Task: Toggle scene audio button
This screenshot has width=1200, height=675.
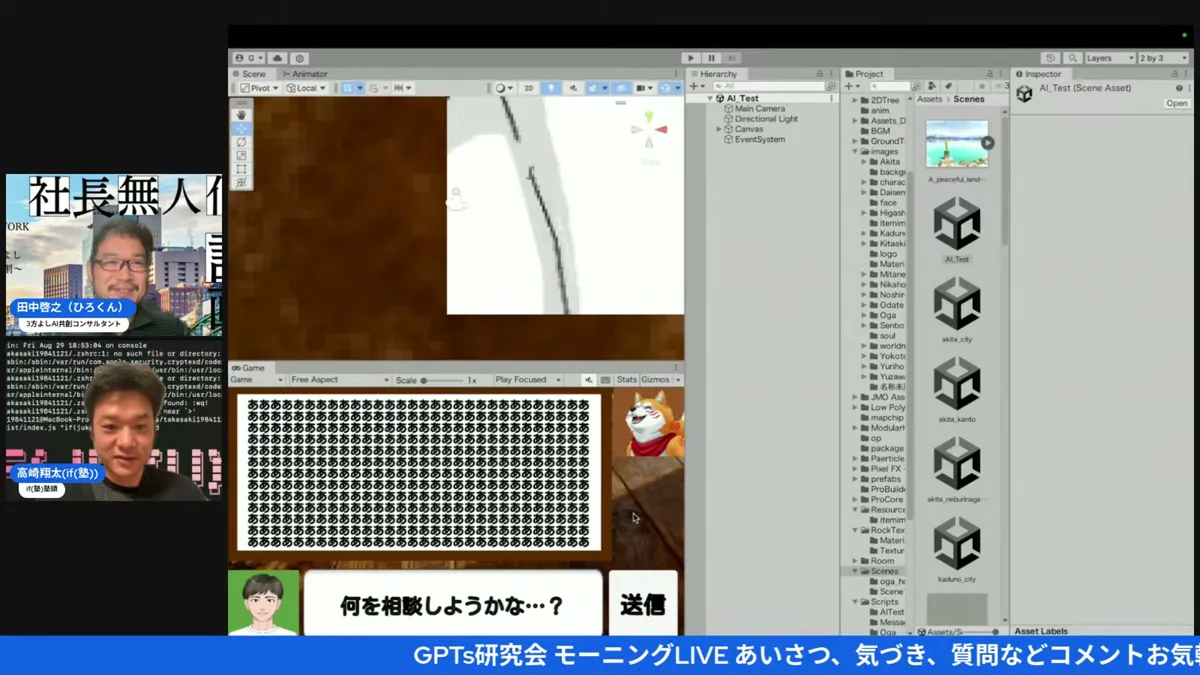Action: [x=573, y=88]
